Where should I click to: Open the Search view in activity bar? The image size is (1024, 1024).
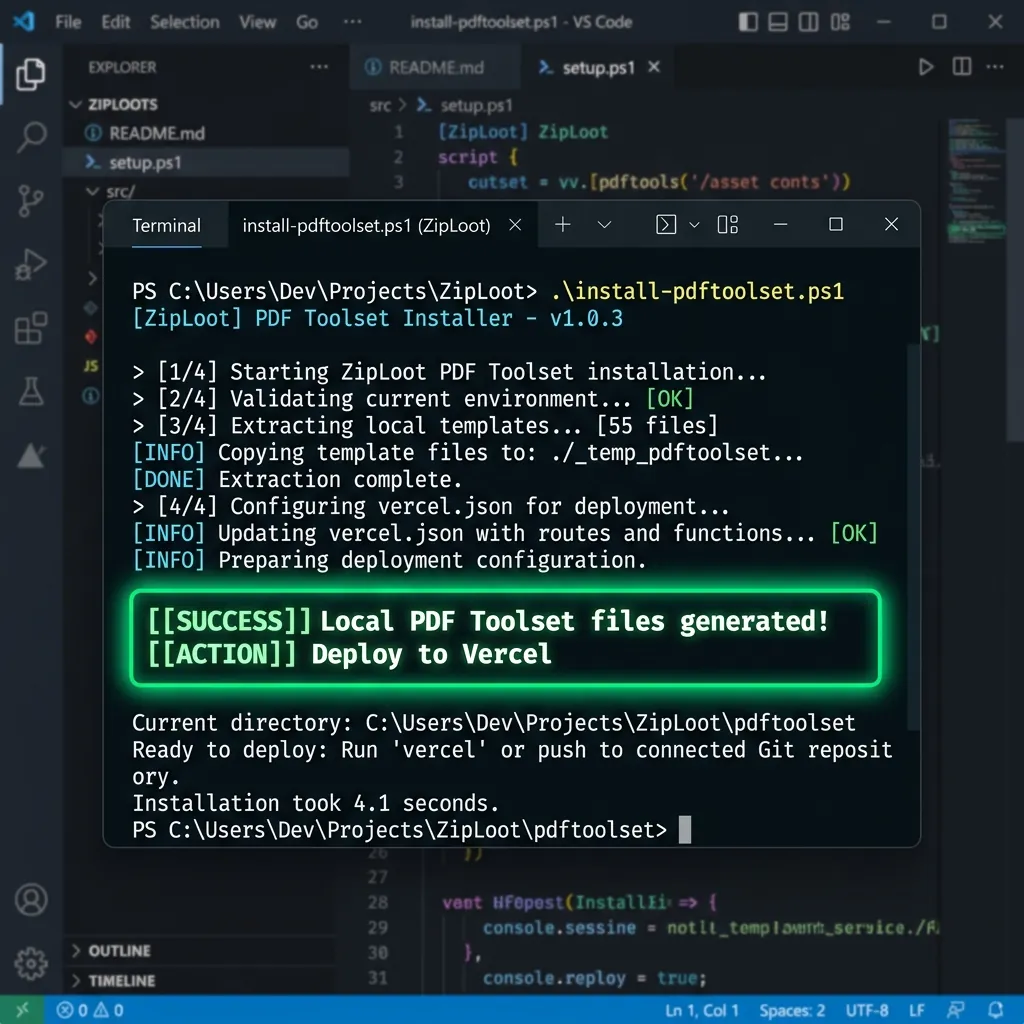(31, 136)
